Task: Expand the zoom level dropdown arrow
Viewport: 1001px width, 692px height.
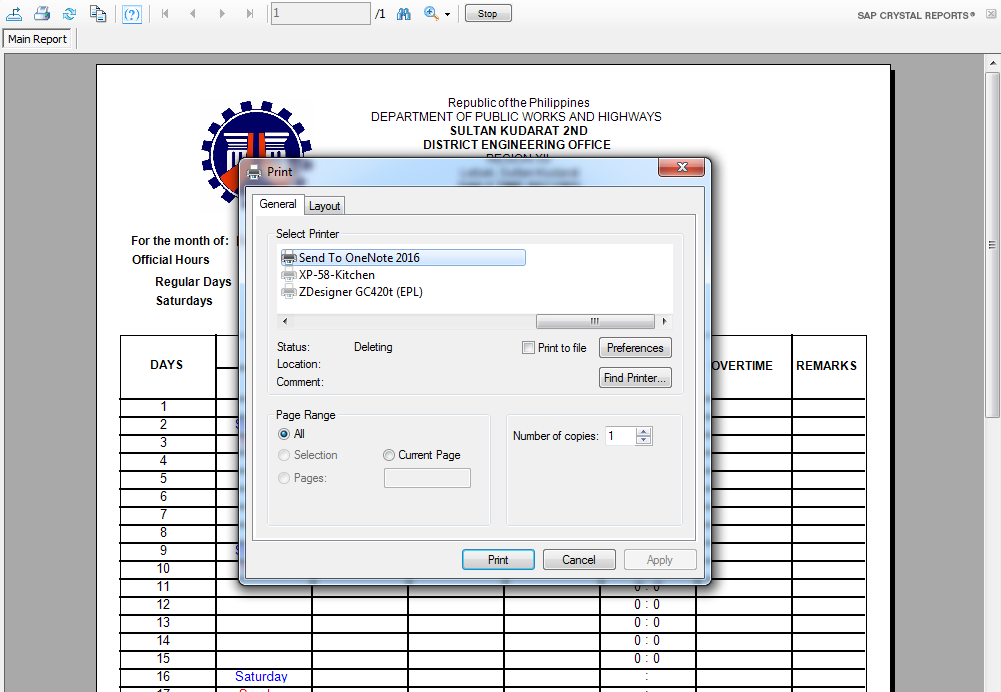Action: pos(448,14)
